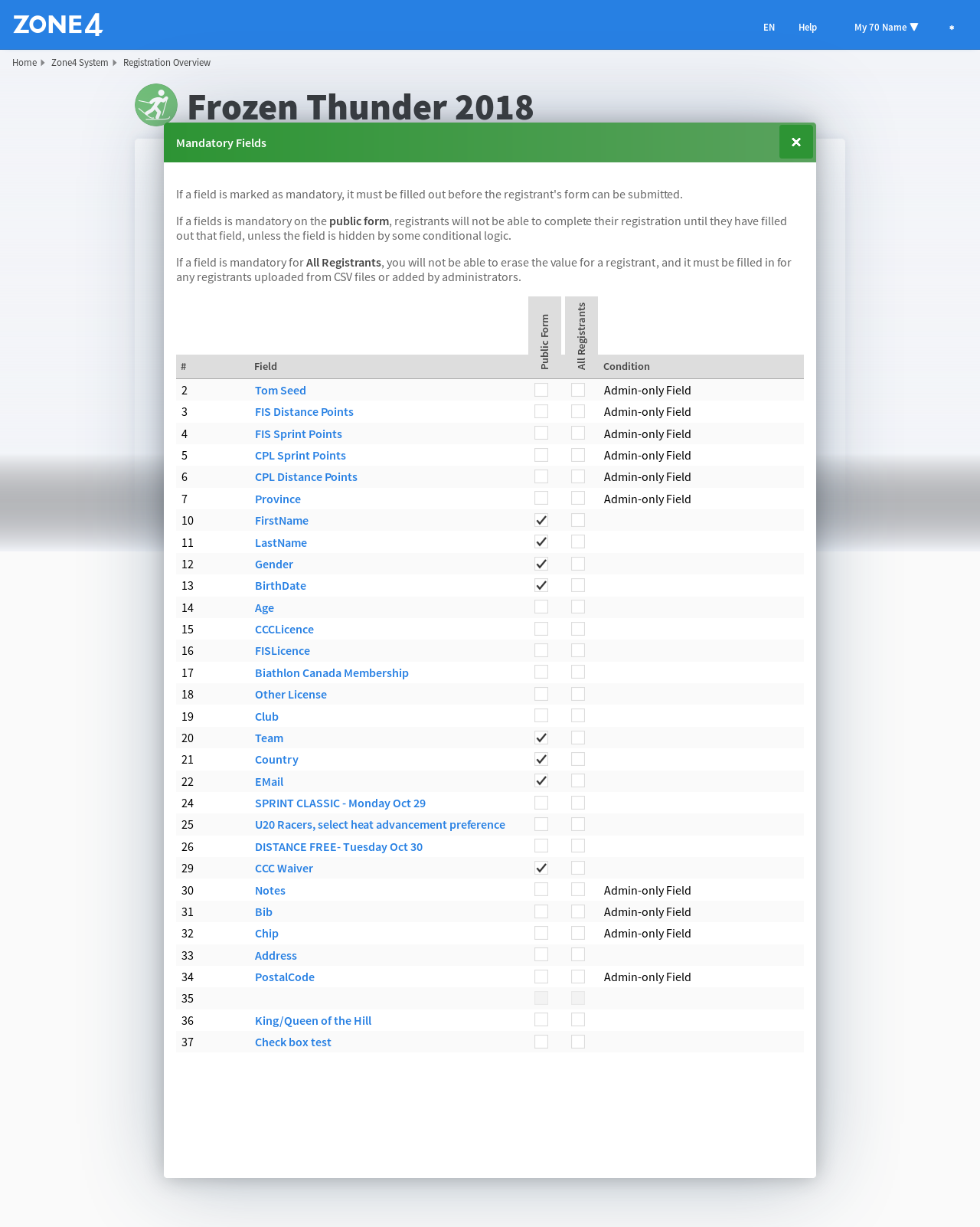Open the Help menu item
The width and height of the screenshot is (980, 1227).
(x=807, y=28)
